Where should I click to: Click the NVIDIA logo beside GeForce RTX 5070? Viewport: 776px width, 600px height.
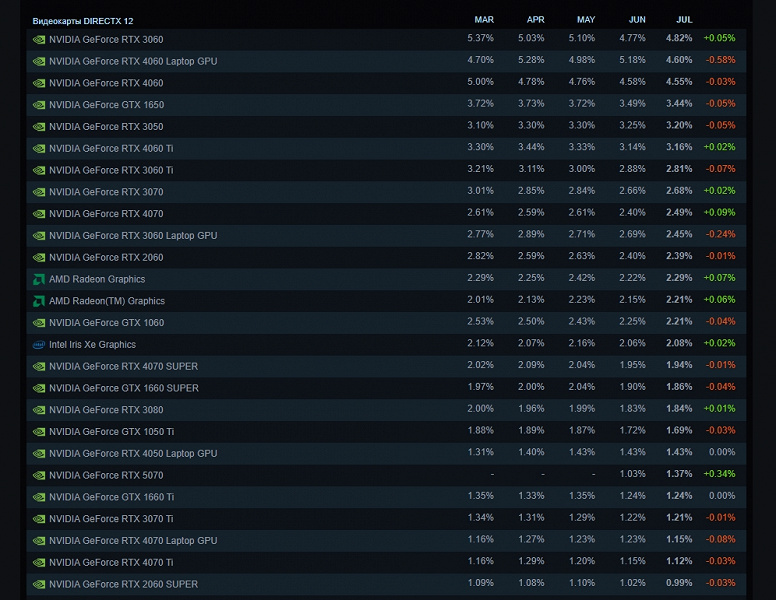pyautogui.click(x=39, y=475)
